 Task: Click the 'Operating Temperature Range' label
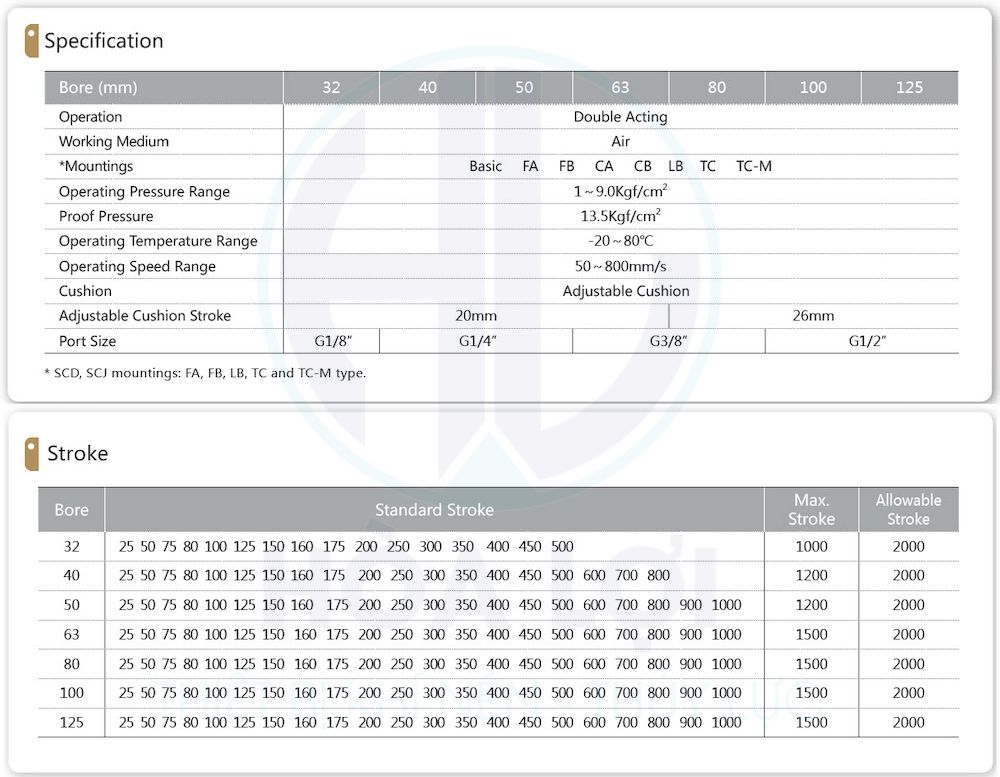[158, 241]
